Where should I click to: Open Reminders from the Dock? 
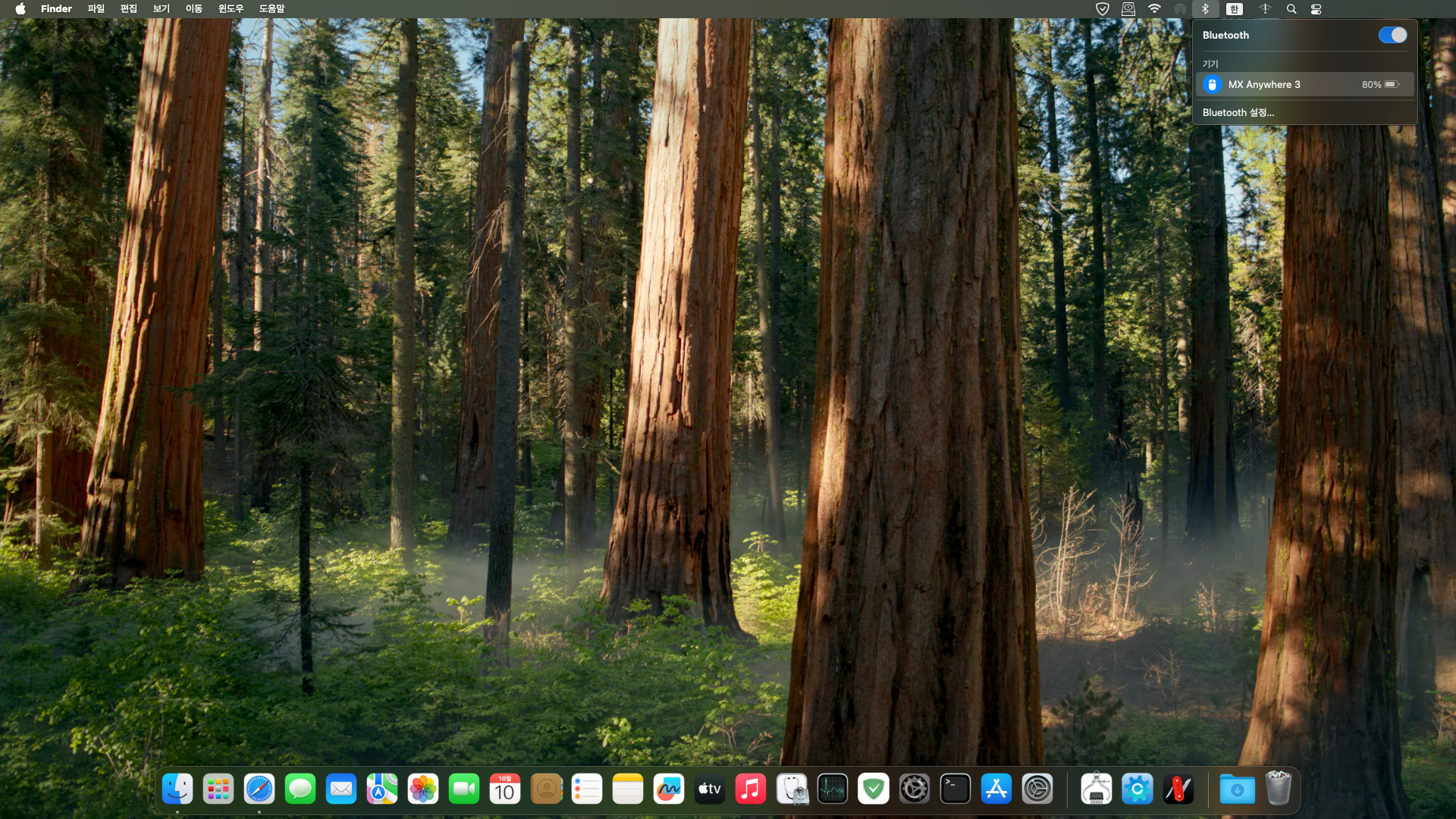point(587,789)
